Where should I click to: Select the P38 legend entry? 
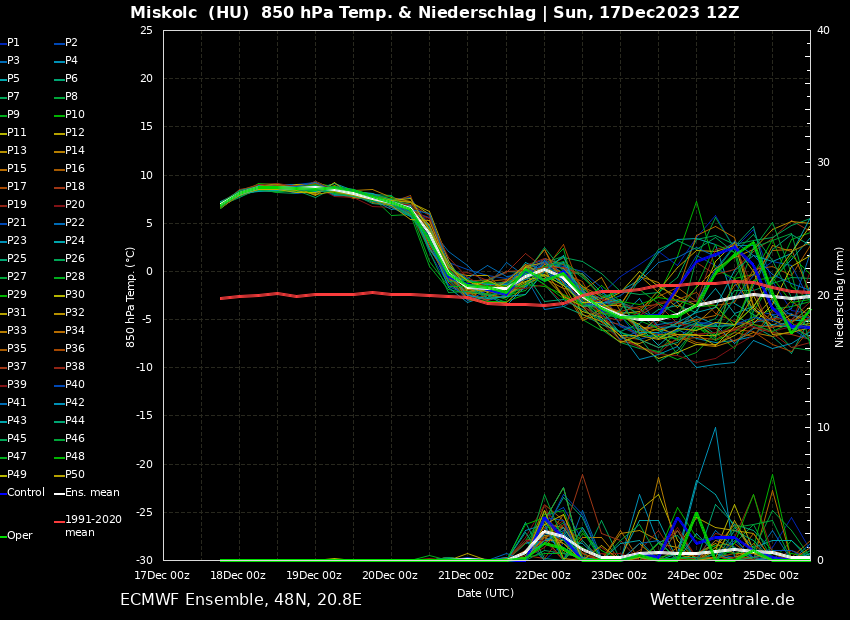(75, 367)
